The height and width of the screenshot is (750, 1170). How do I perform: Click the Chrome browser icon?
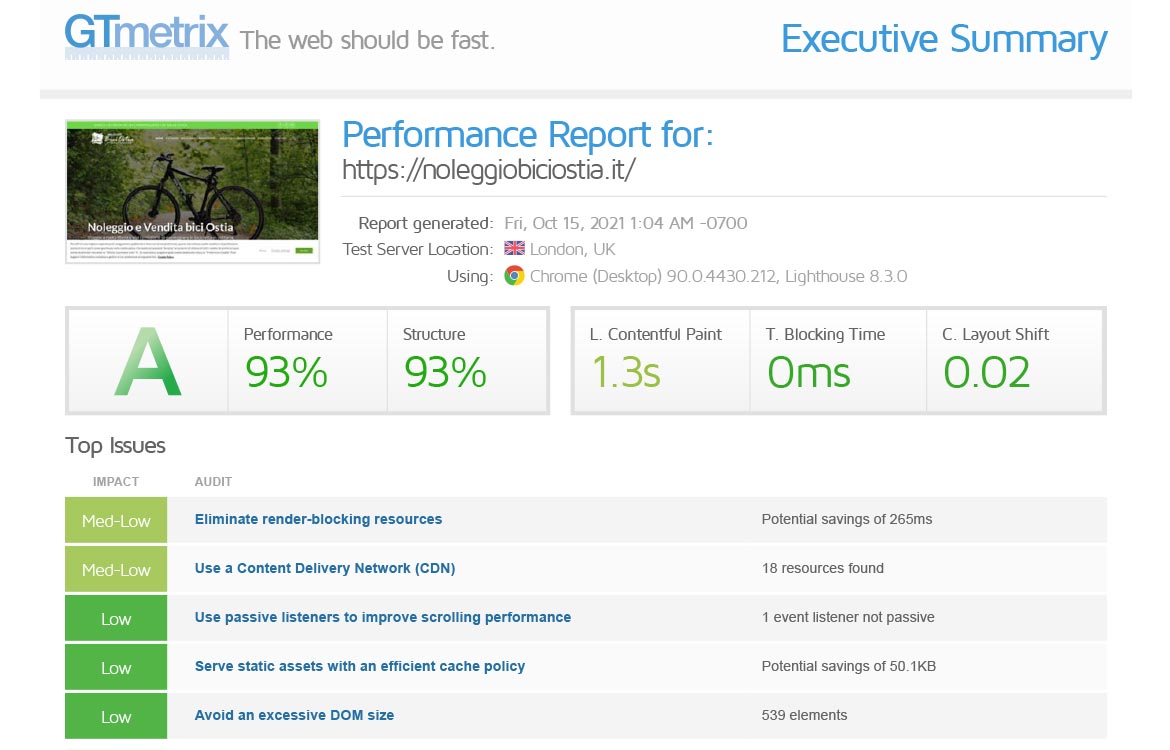click(x=513, y=275)
